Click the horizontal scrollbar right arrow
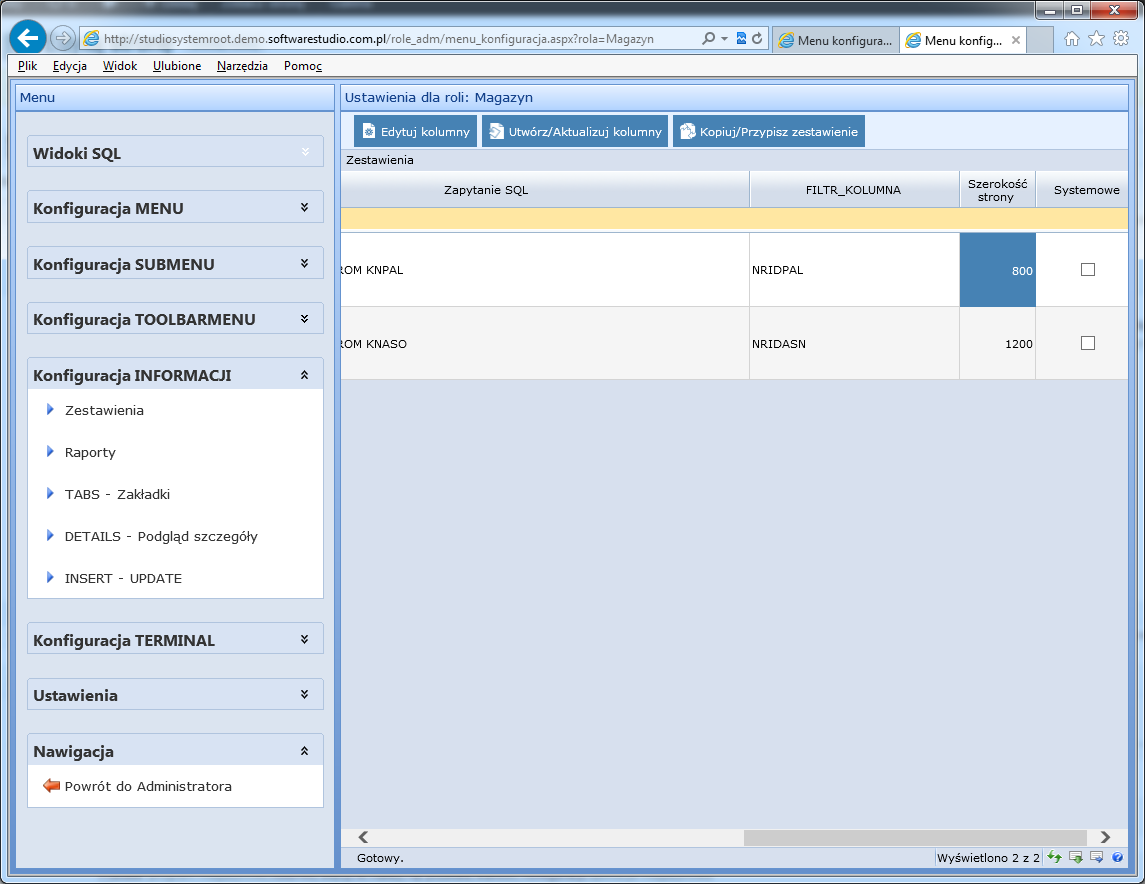 point(1105,837)
